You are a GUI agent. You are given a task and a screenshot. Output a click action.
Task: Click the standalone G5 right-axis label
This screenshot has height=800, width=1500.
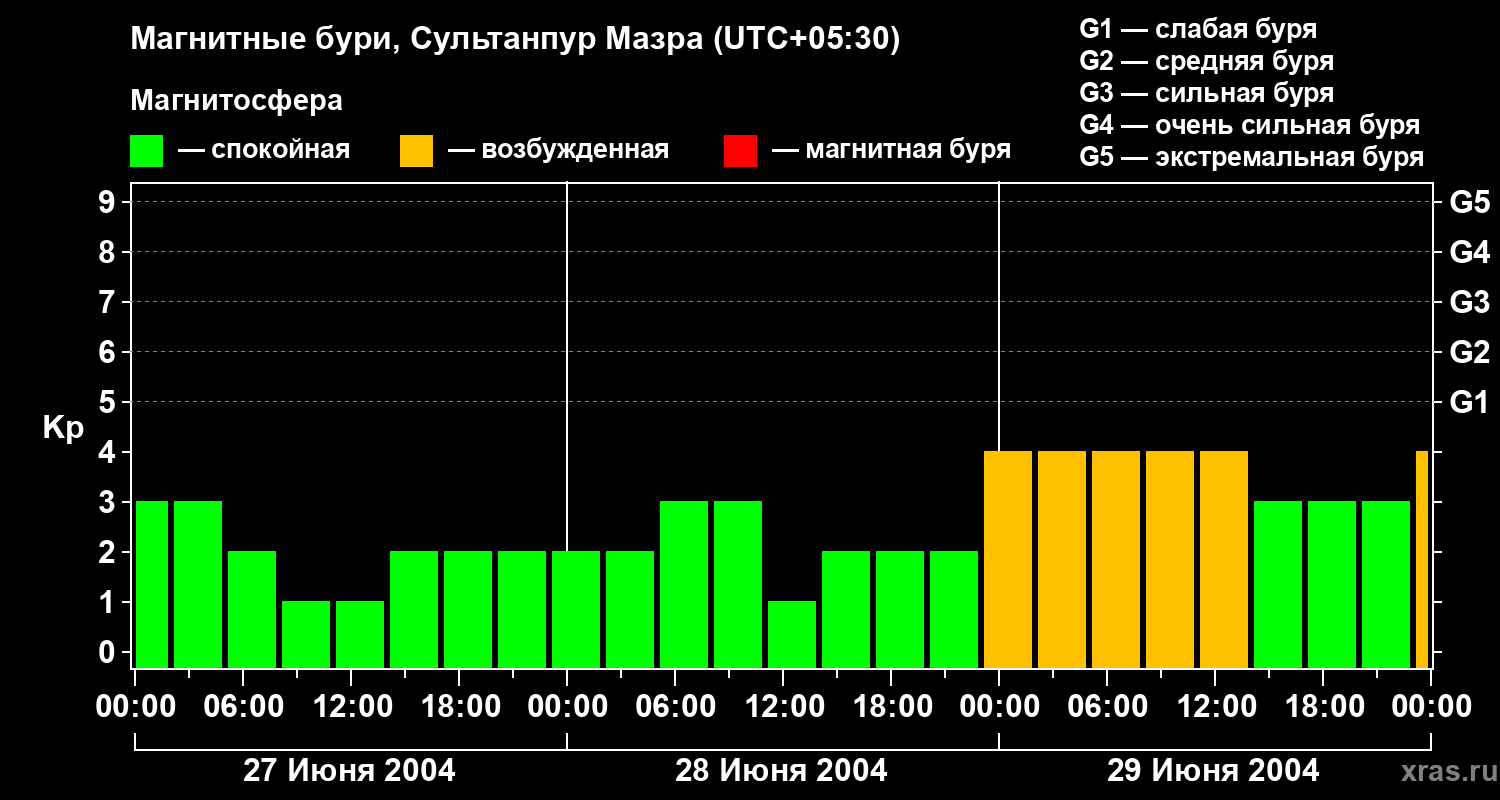click(1470, 202)
